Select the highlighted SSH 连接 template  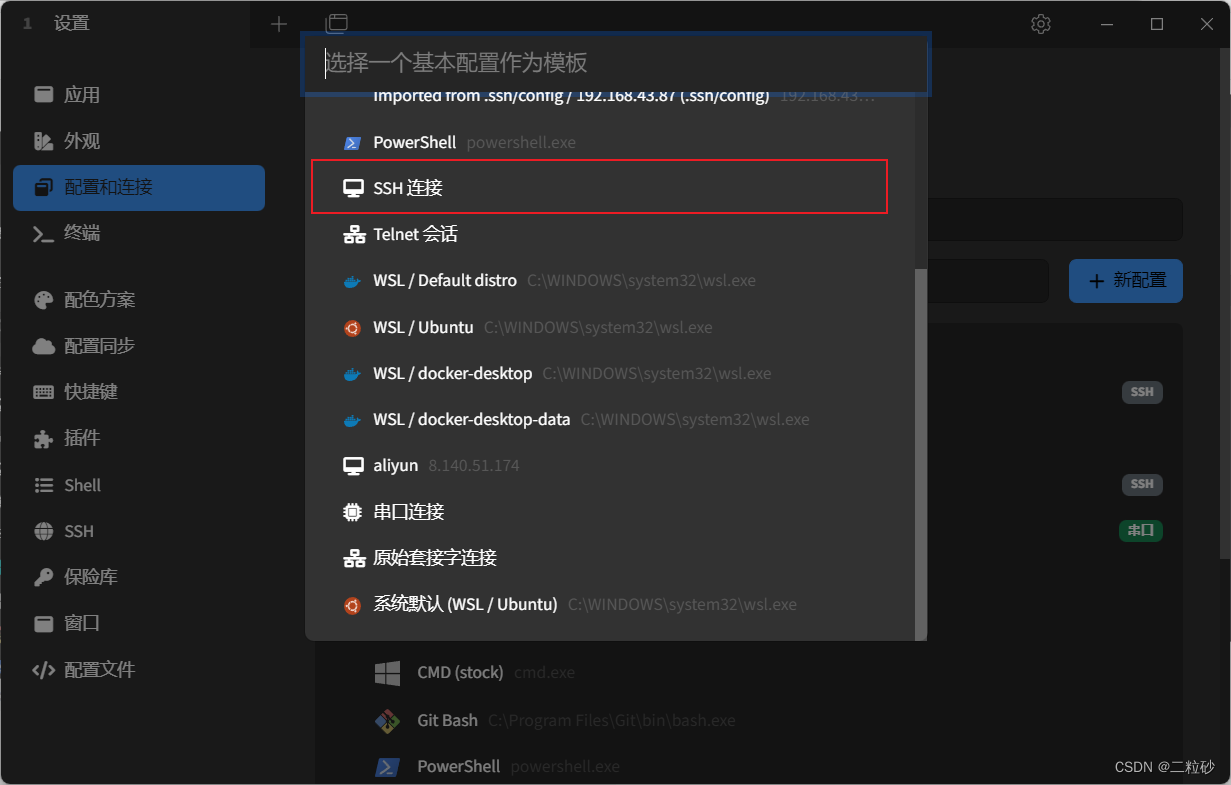coord(599,187)
